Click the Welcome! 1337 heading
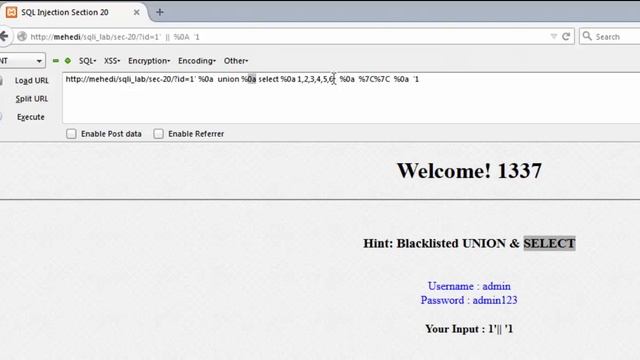Screen dimensions: 640x360 click(469, 171)
